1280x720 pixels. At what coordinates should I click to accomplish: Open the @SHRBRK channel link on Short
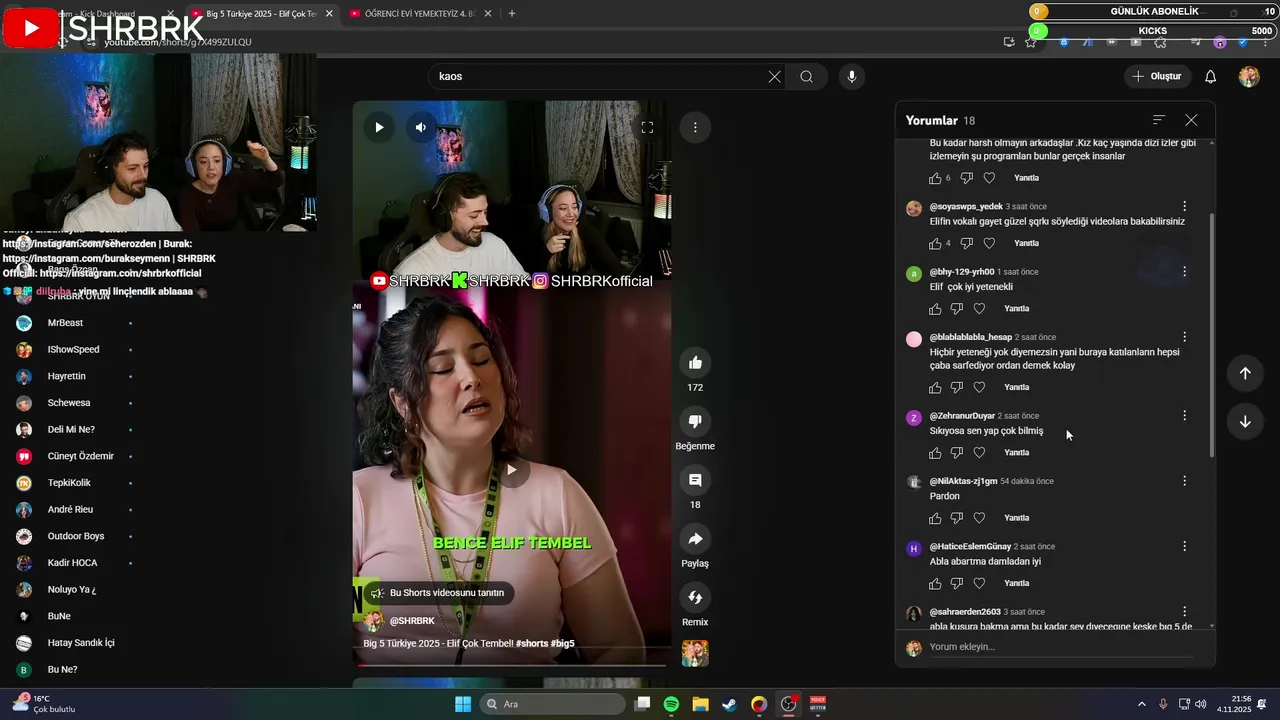tap(412, 621)
